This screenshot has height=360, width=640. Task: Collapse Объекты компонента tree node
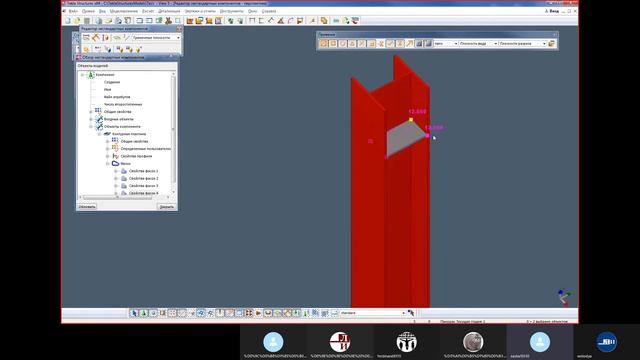91,127
